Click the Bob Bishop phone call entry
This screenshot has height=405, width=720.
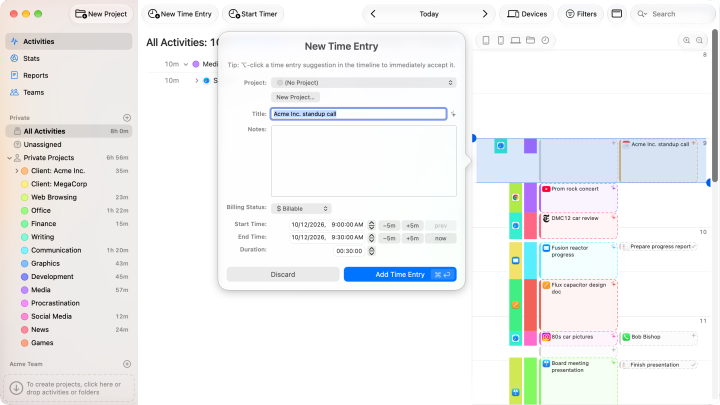658,338
